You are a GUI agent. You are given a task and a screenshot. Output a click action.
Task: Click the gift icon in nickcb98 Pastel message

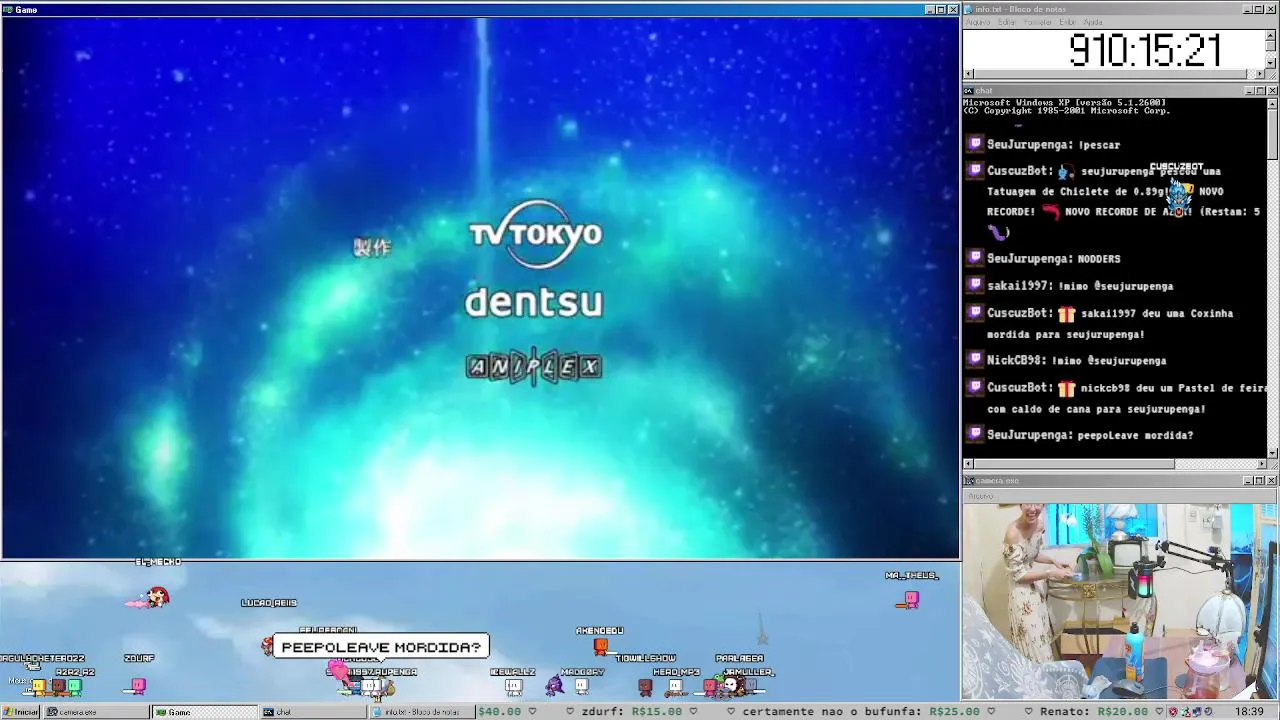1066,388
